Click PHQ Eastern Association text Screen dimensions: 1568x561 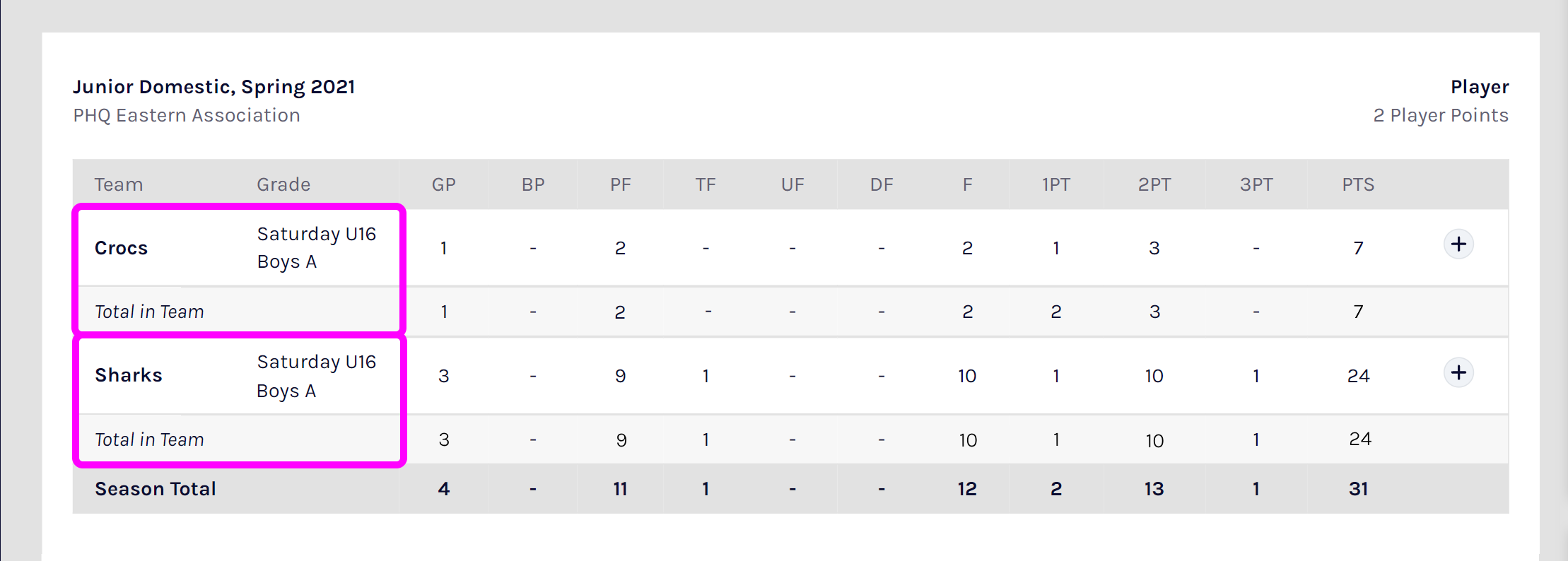186,115
